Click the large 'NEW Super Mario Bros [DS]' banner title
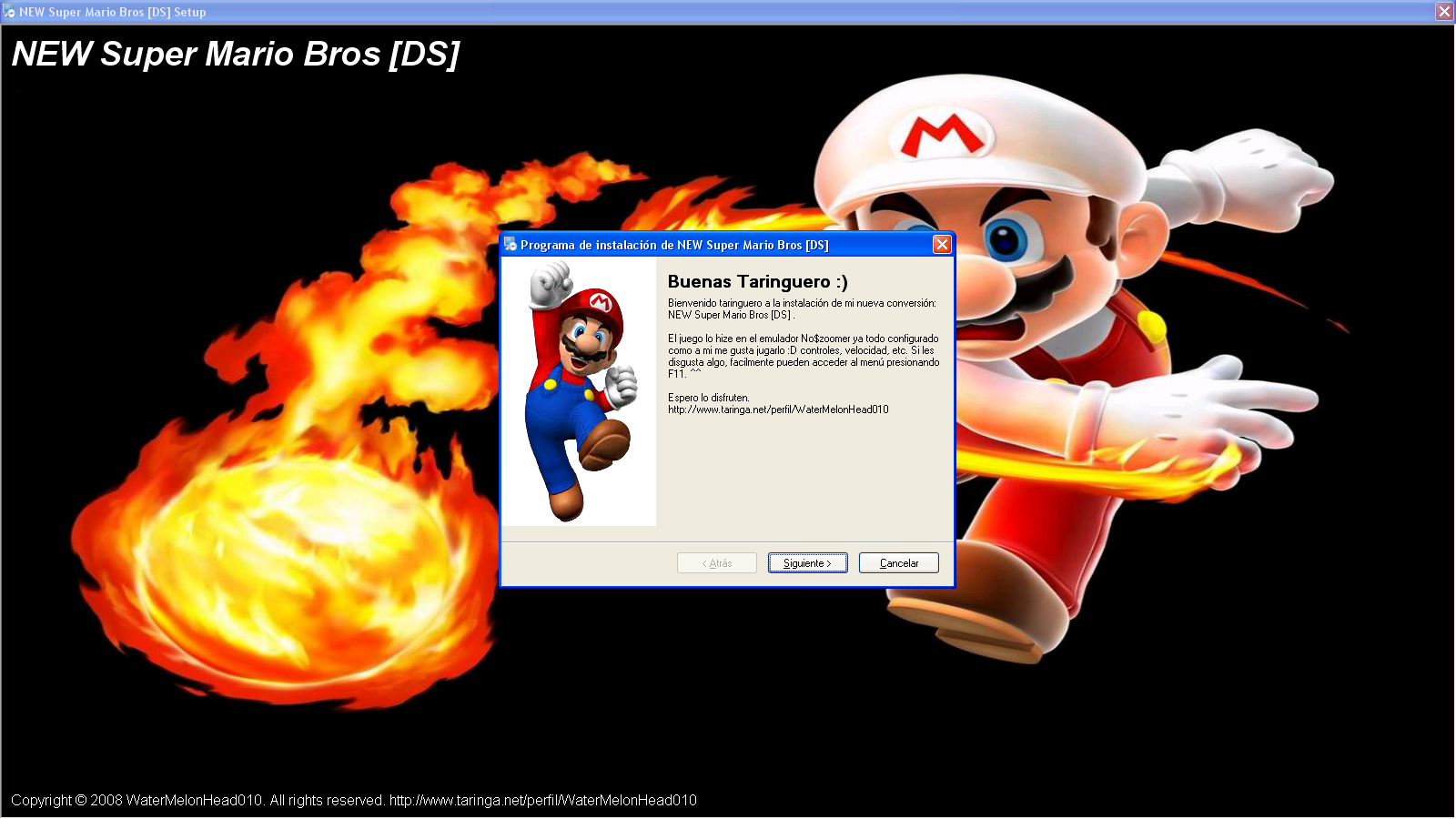 coord(236,54)
